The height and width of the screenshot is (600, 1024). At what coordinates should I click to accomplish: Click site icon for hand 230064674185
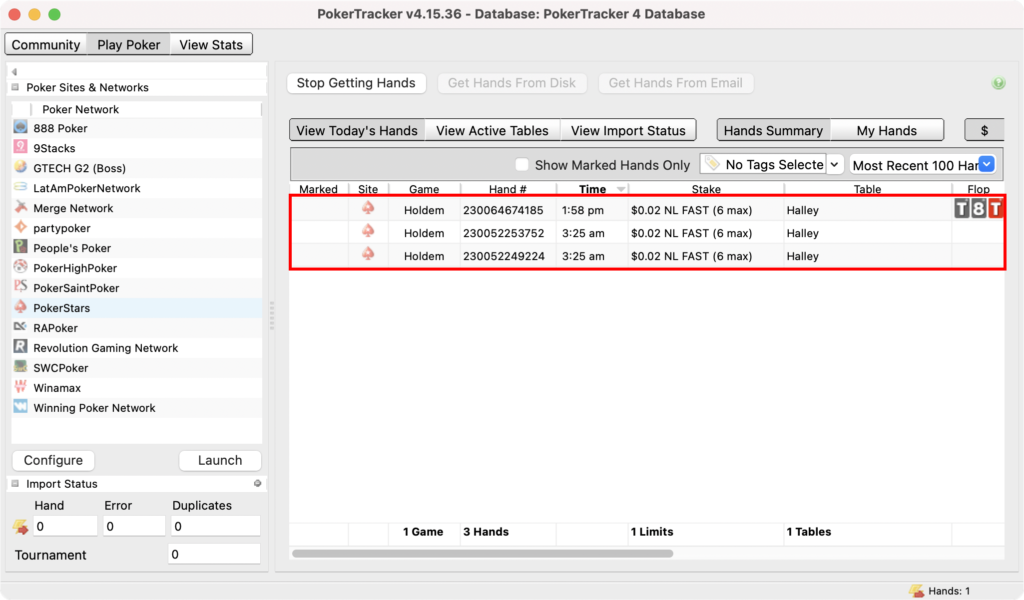(x=368, y=209)
